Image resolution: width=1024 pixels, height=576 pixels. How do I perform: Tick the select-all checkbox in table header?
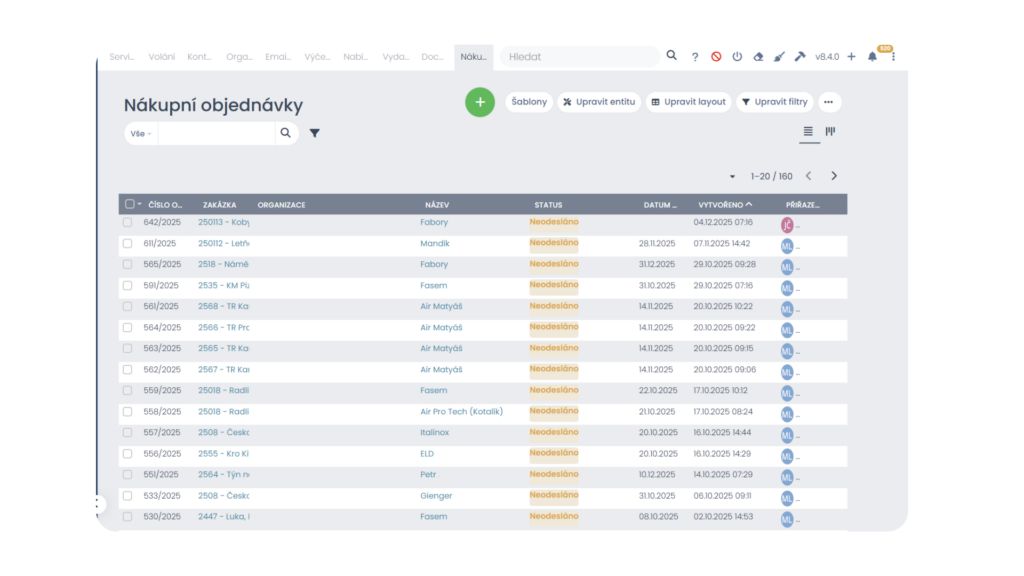[129, 204]
